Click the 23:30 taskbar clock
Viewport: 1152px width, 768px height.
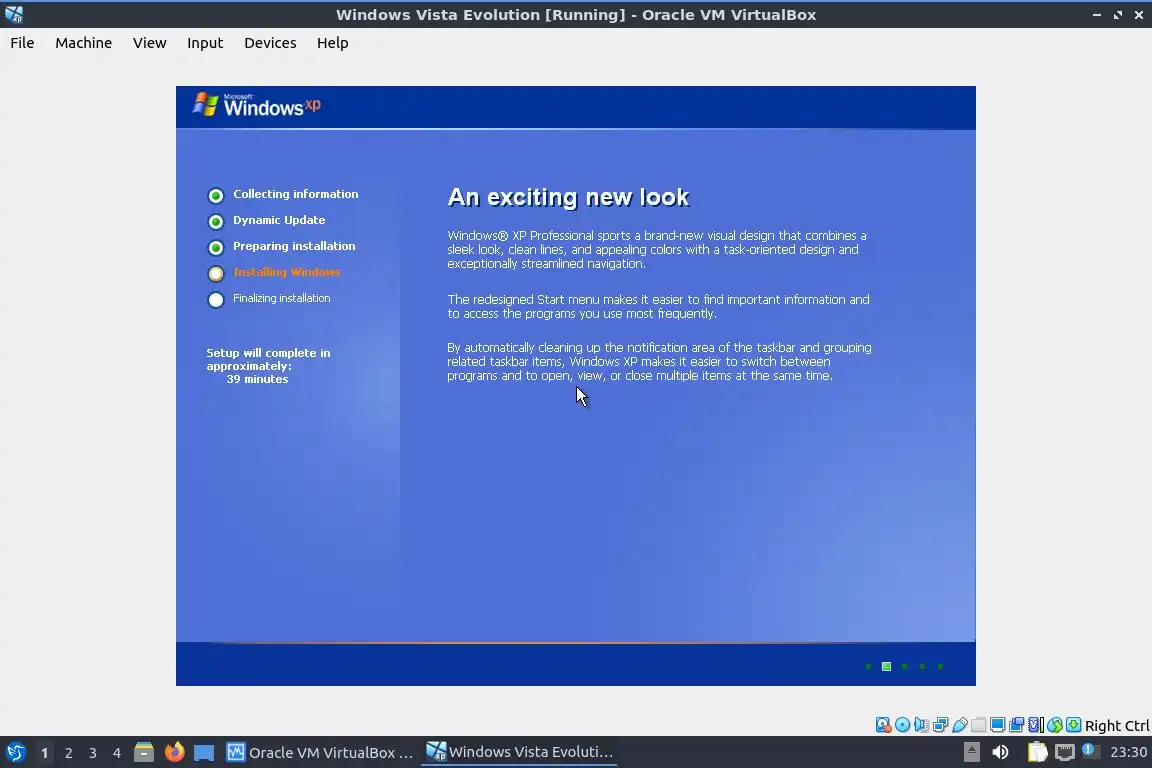[1128, 752]
